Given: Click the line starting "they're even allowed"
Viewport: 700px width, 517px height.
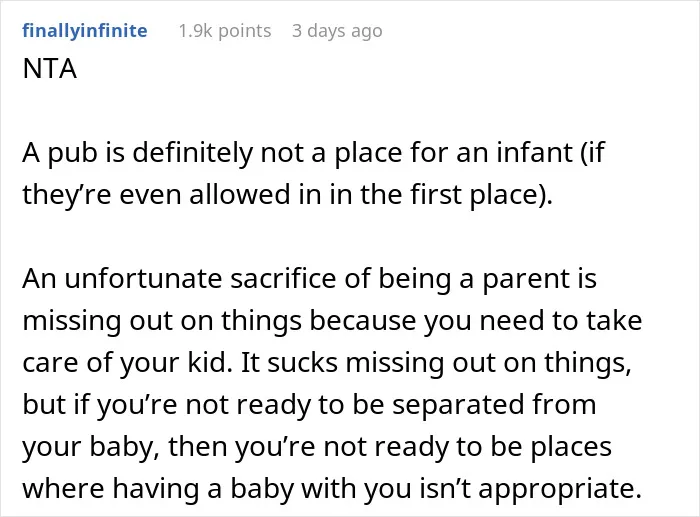Looking at the screenshot, I should tap(288, 195).
